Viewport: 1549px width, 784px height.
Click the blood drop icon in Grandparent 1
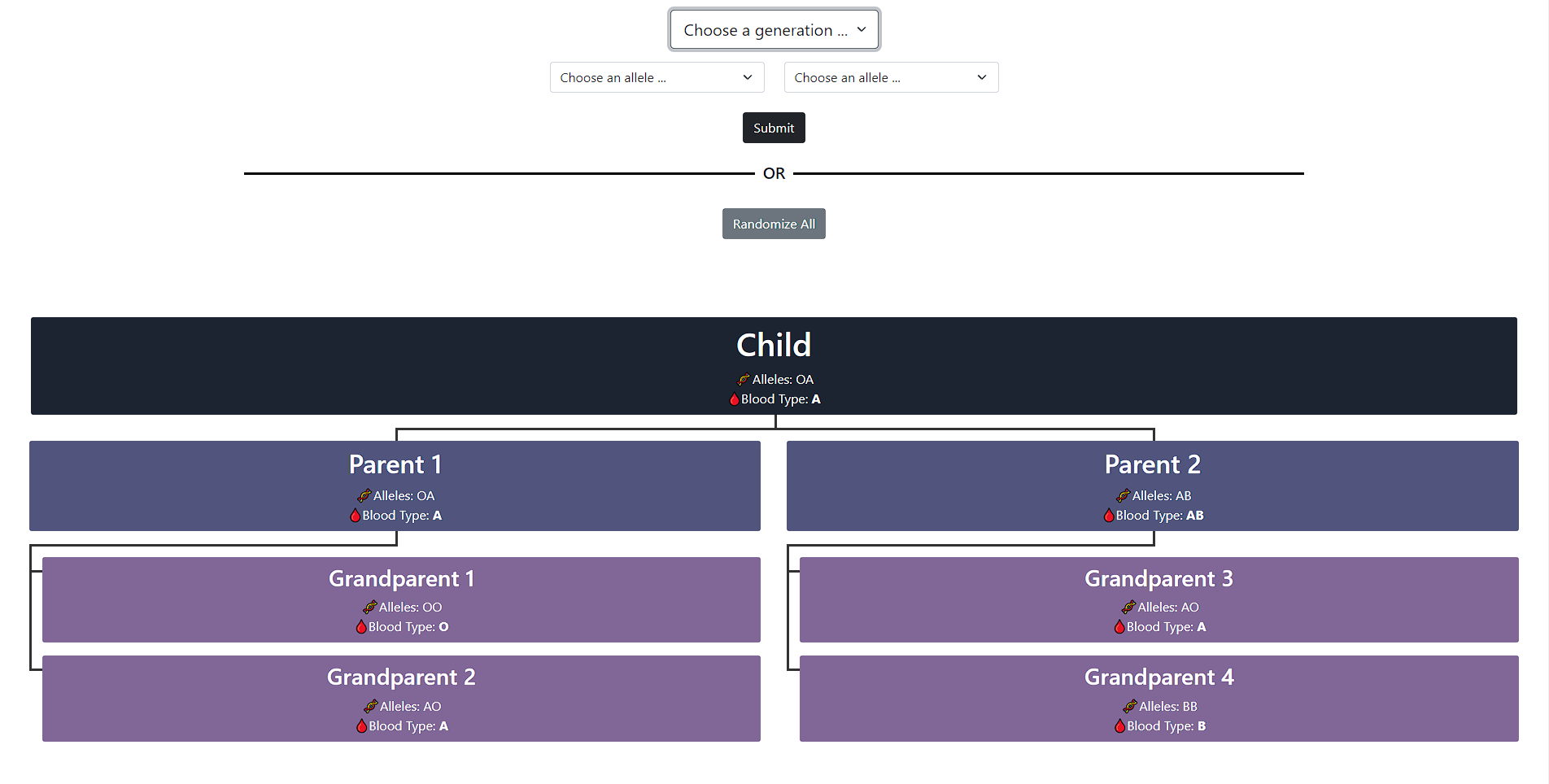click(361, 627)
